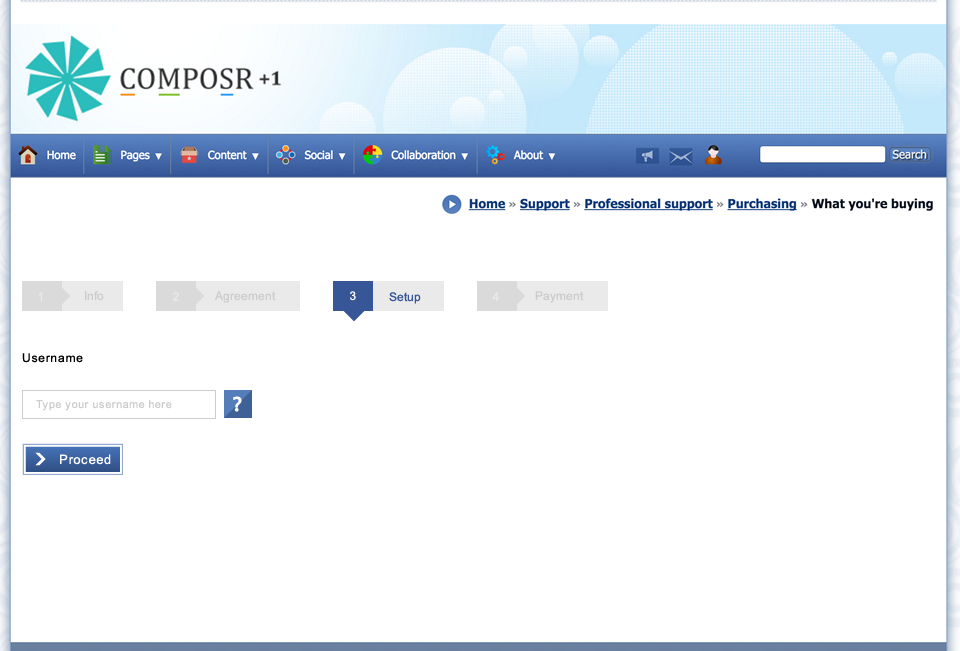
Task: Open the envelope messages icon
Action: pos(681,156)
